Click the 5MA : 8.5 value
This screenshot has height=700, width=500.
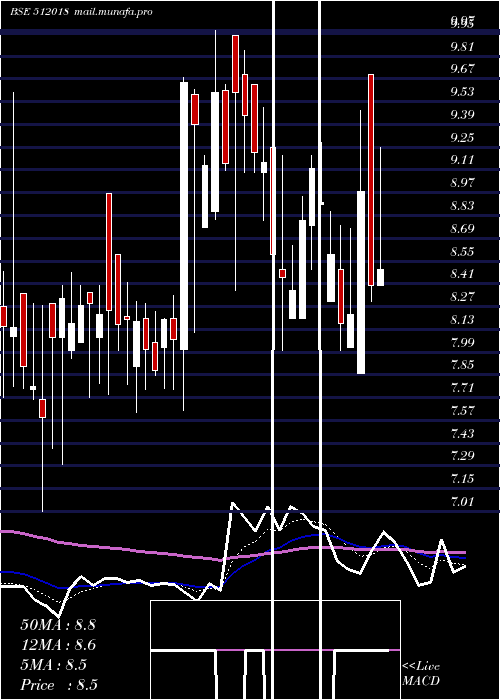pyautogui.click(x=54, y=665)
